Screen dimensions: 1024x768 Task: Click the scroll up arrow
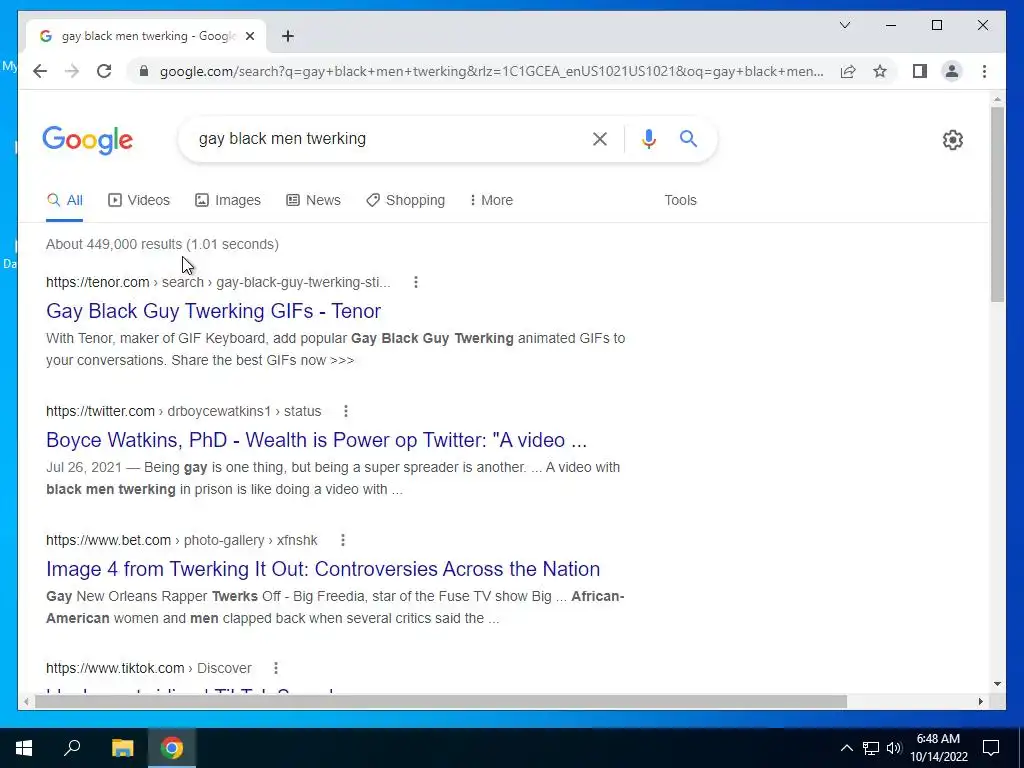point(997,99)
